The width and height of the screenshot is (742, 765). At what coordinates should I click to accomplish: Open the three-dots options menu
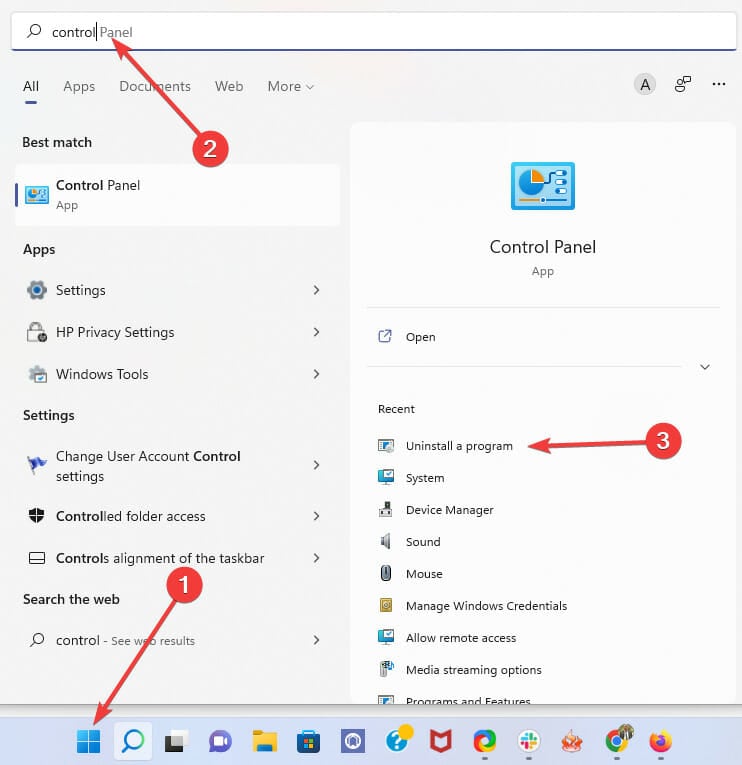718,85
